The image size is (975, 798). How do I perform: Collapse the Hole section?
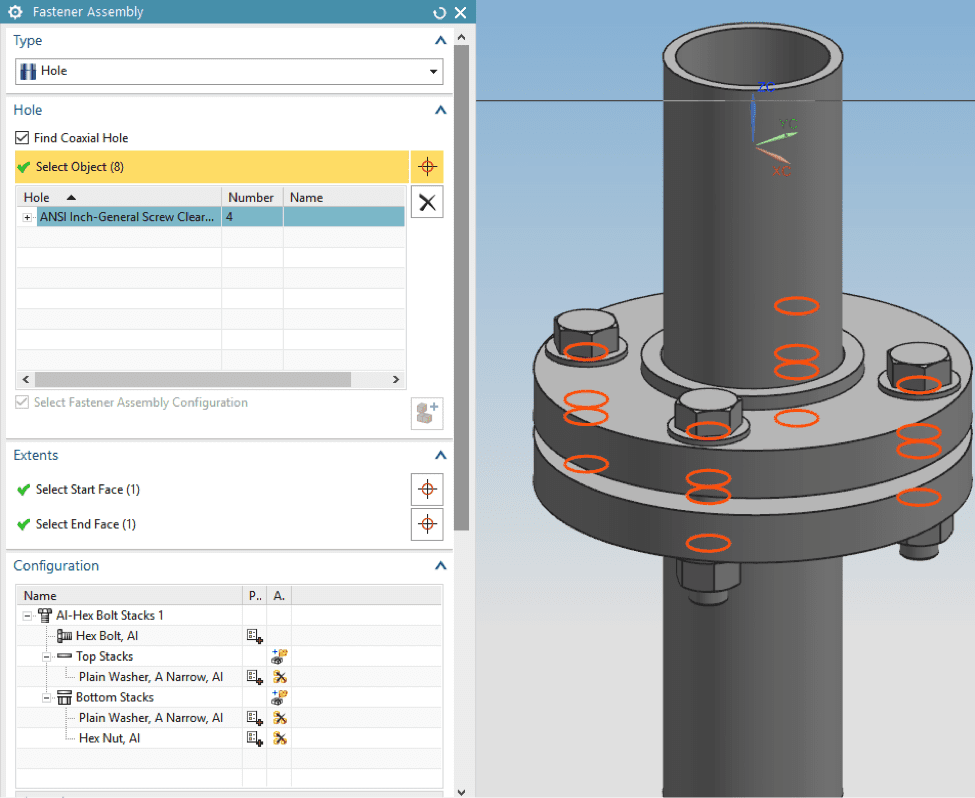click(440, 110)
